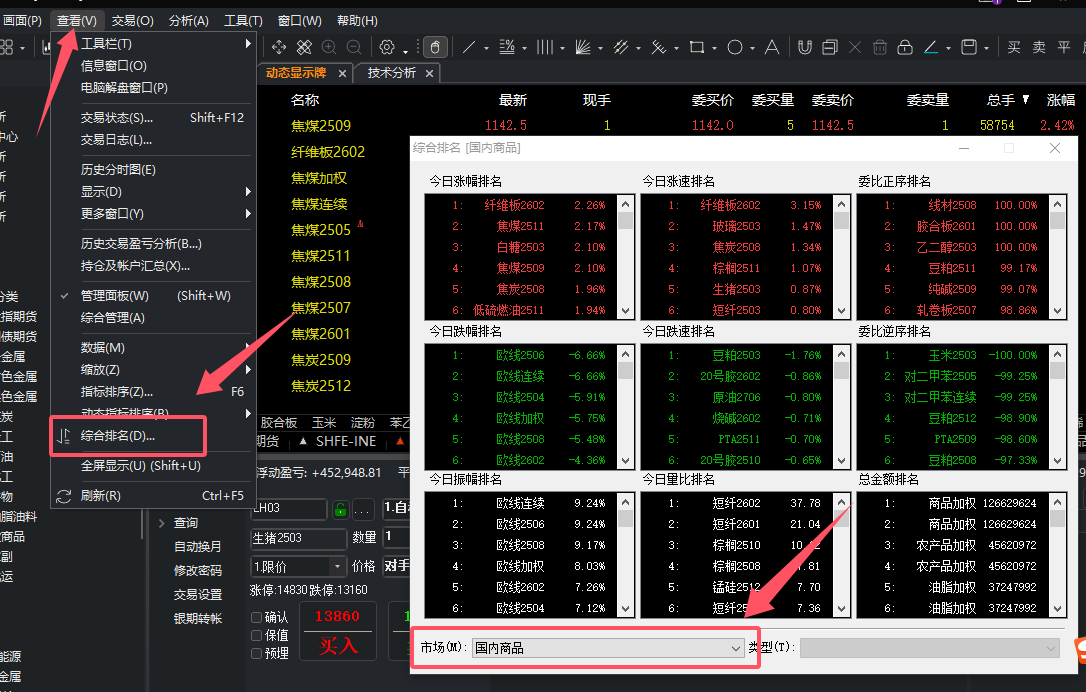
Task: Click the ... button beside the unlock icon
Action: point(364,510)
